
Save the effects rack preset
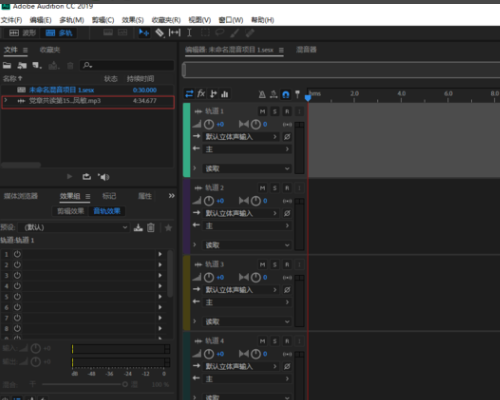pos(138,228)
